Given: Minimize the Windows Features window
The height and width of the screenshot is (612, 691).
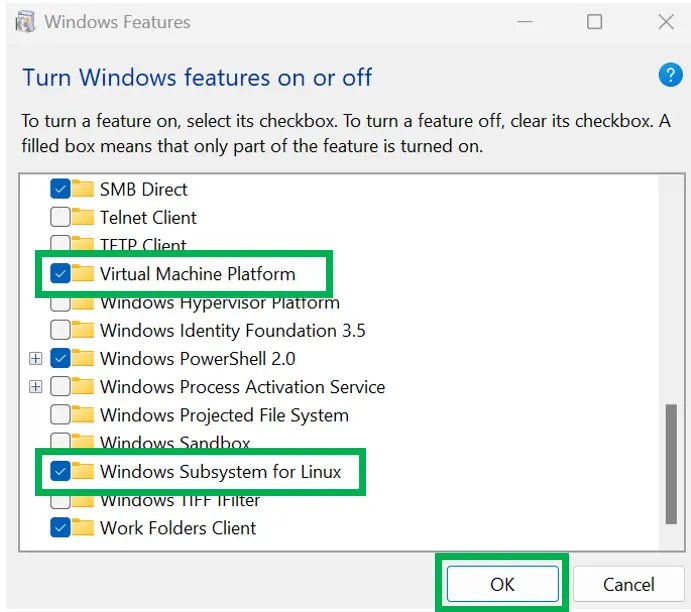Looking at the screenshot, I should (x=525, y=21).
